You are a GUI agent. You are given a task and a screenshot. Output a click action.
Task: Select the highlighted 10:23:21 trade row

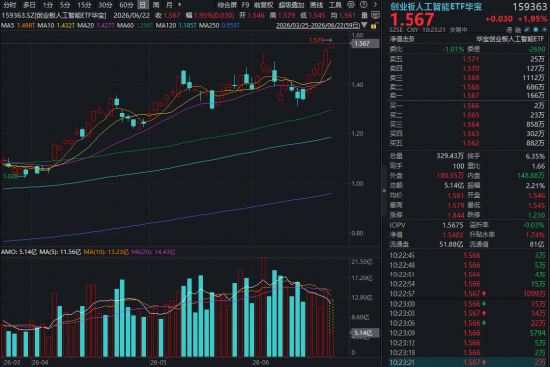point(468,362)
